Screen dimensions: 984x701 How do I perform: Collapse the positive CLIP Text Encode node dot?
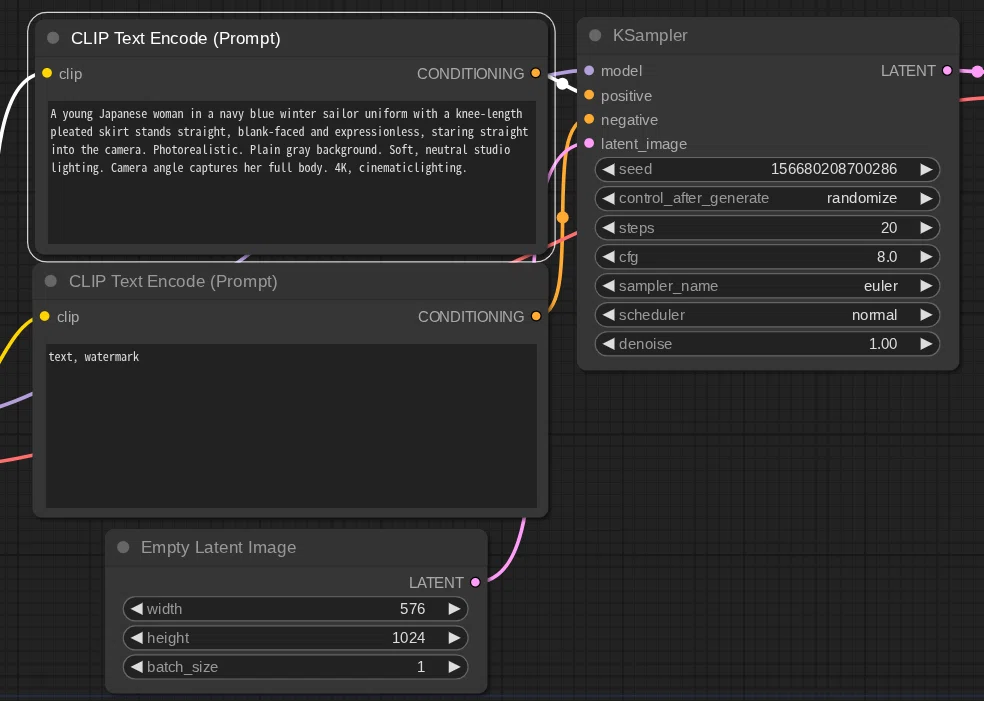tap(53, 38)
